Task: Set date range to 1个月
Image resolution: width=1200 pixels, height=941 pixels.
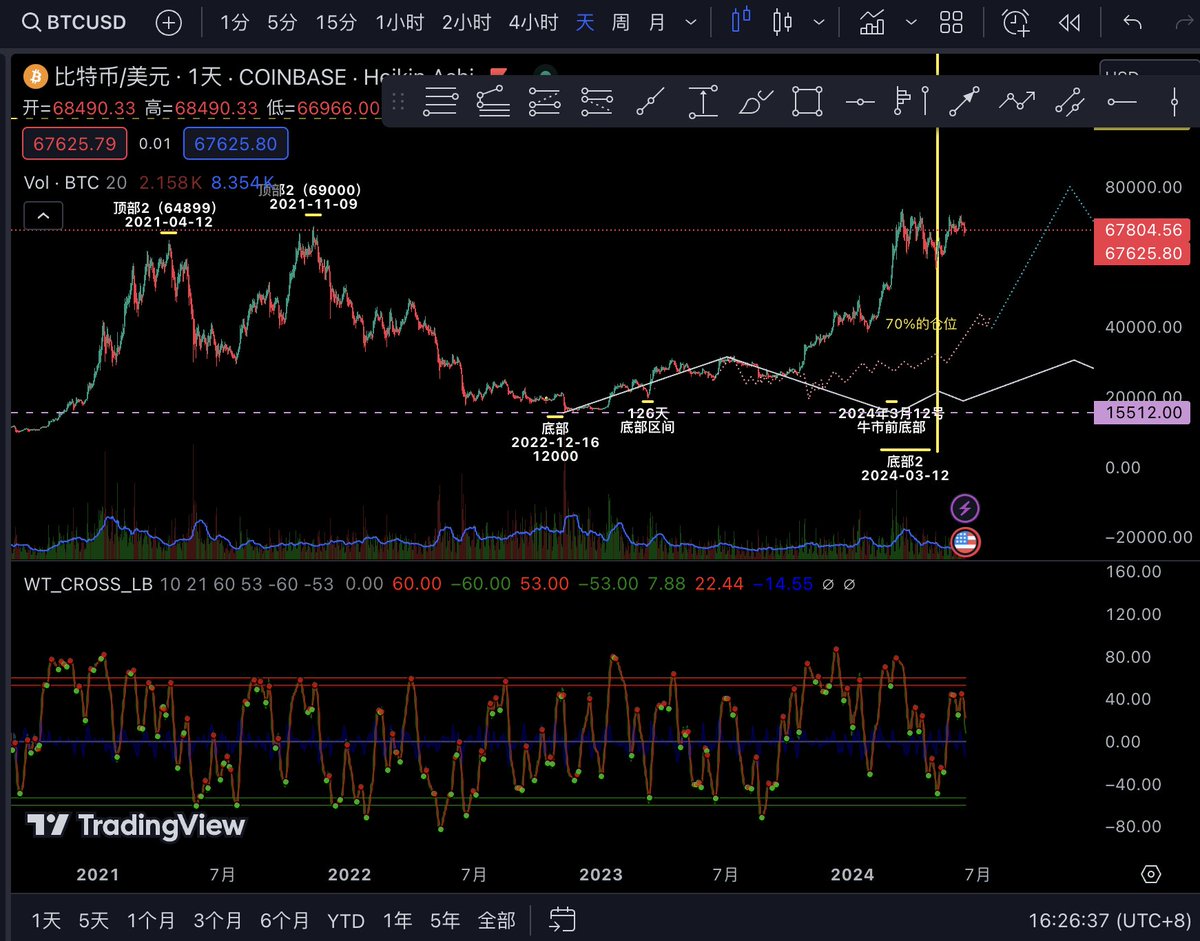Action: (x=151, y=920)
